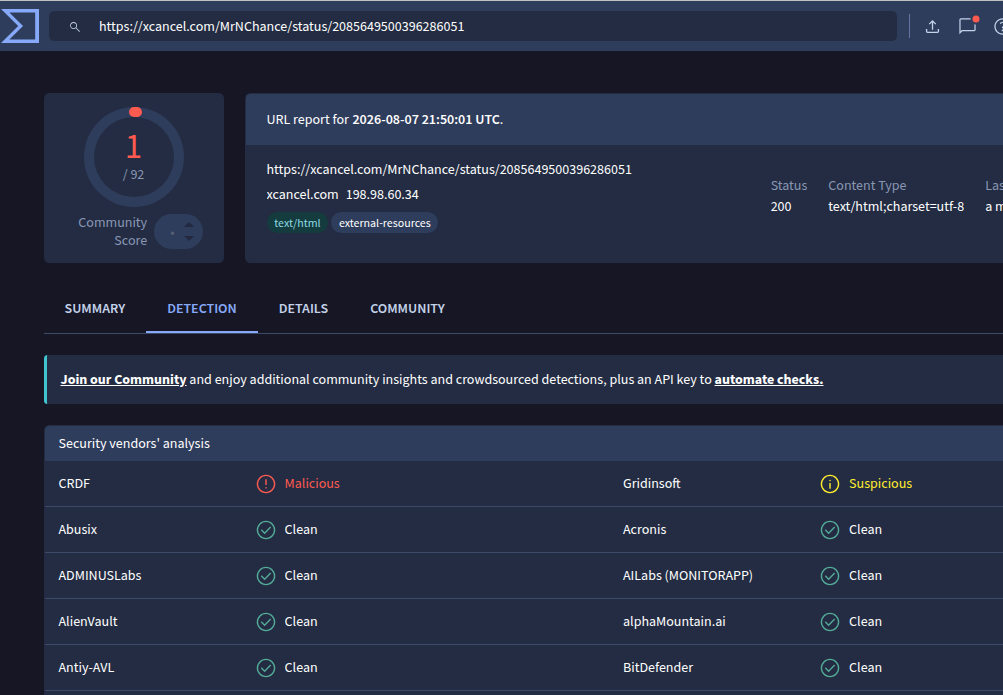
Task: Click the AlienVault clean checkmark icon
Action: pyautogui.click(x=265, y=622)
